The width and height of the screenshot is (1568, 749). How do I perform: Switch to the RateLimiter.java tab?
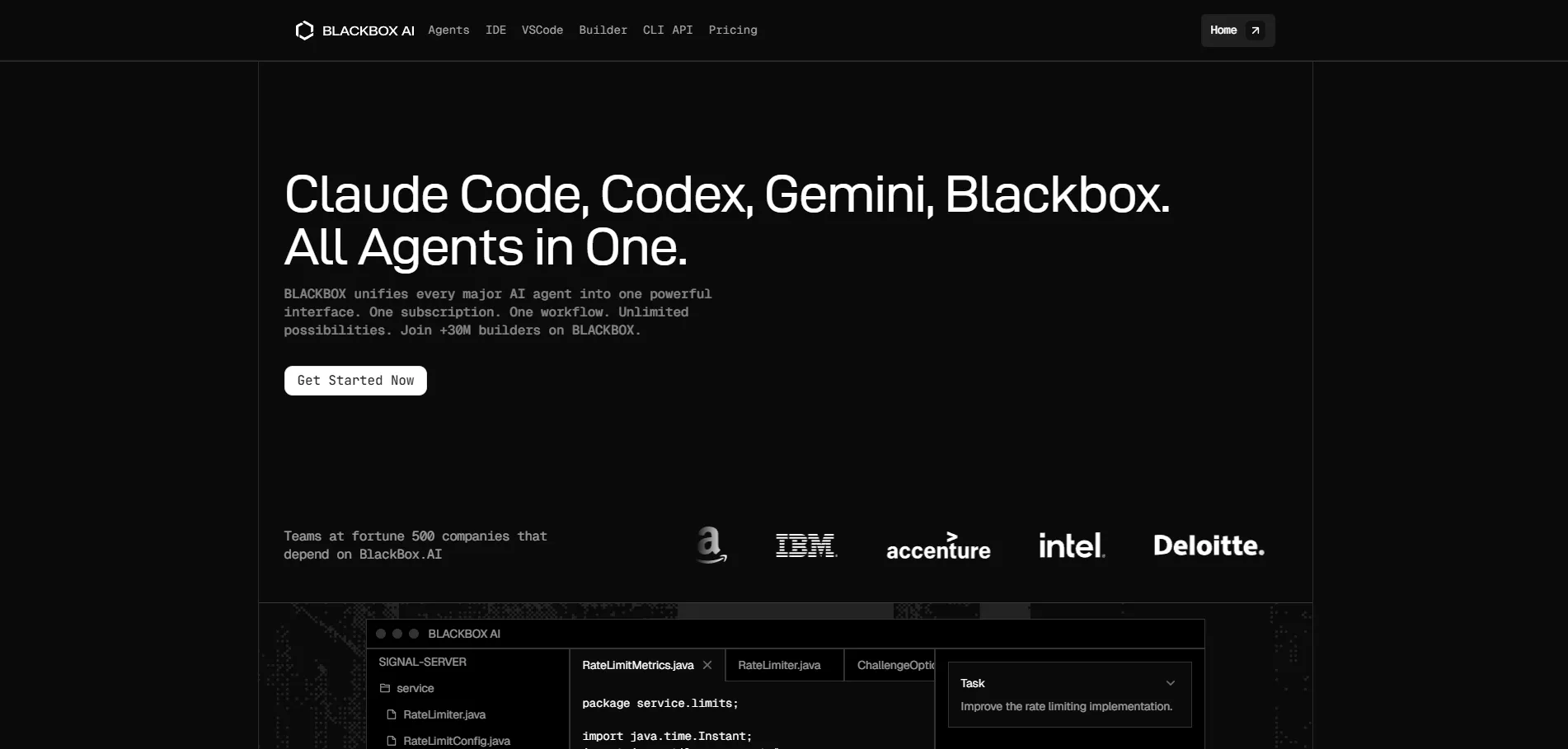click(779, 665)
